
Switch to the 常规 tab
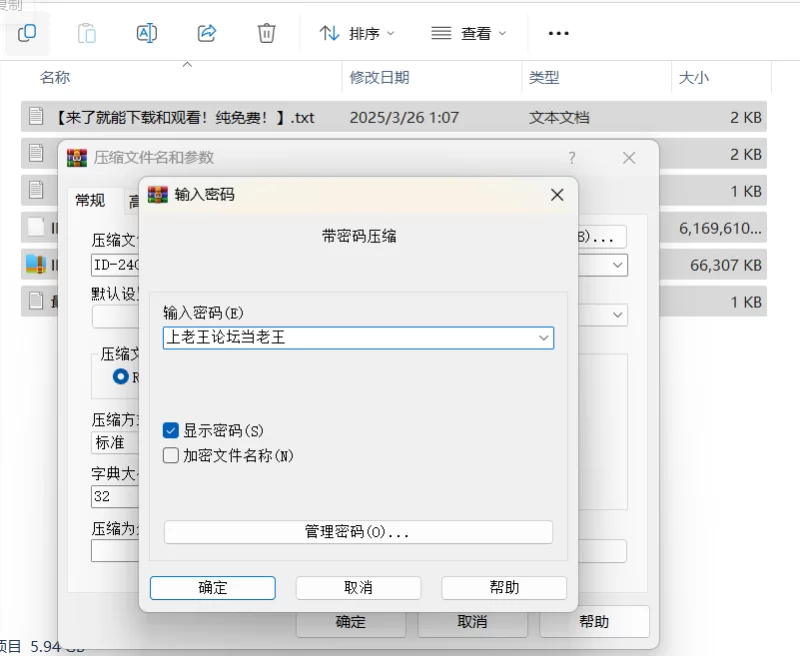point(90,201)
